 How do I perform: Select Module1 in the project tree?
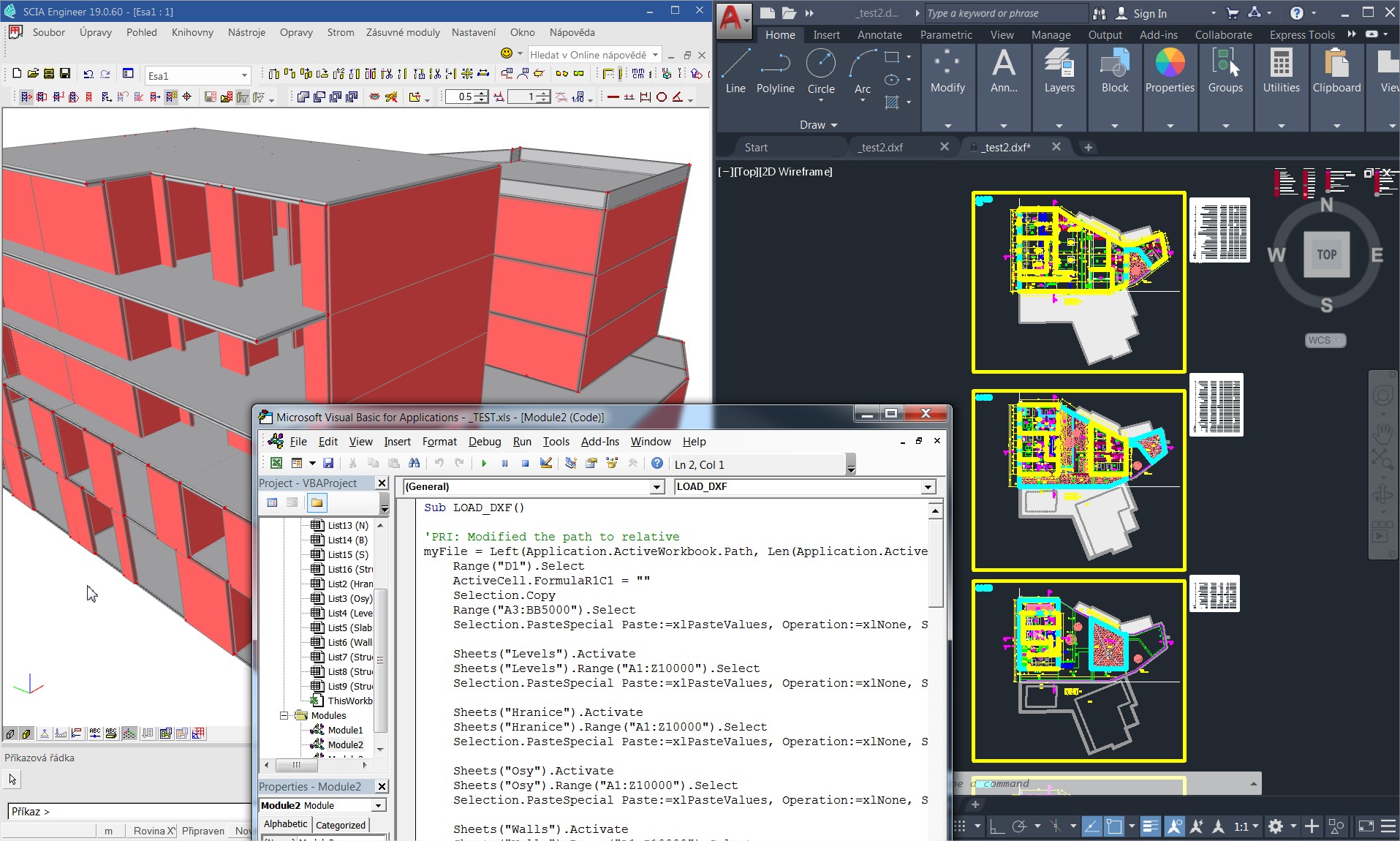pyautogui.click(x=345, y=730)
